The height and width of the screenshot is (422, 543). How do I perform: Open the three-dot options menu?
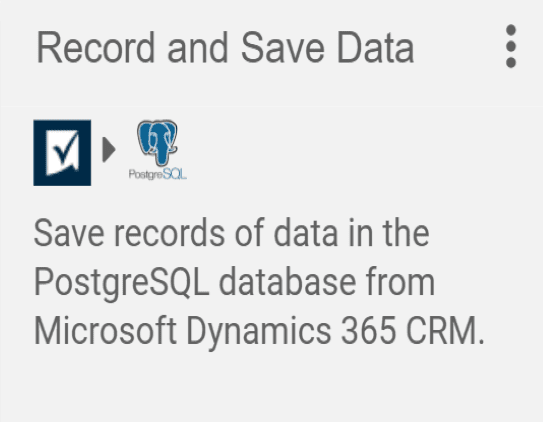[x=511, y=46]
